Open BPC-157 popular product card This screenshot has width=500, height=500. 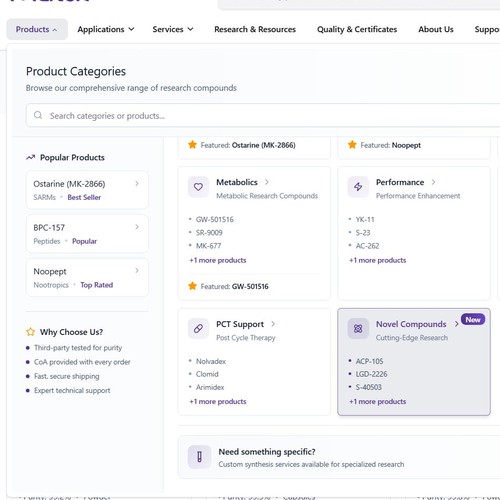87,234
